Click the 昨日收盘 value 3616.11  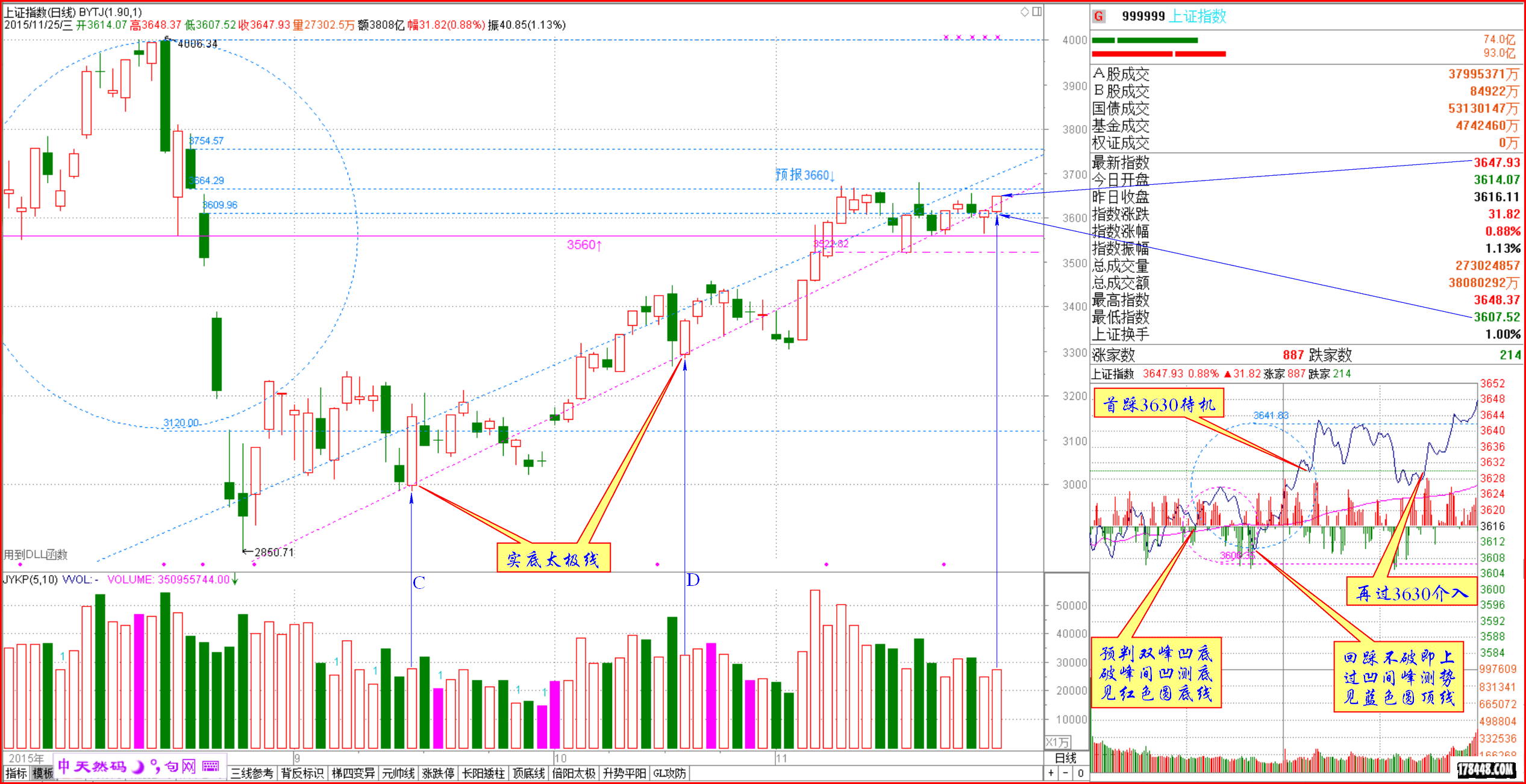tap(1497, 197)
